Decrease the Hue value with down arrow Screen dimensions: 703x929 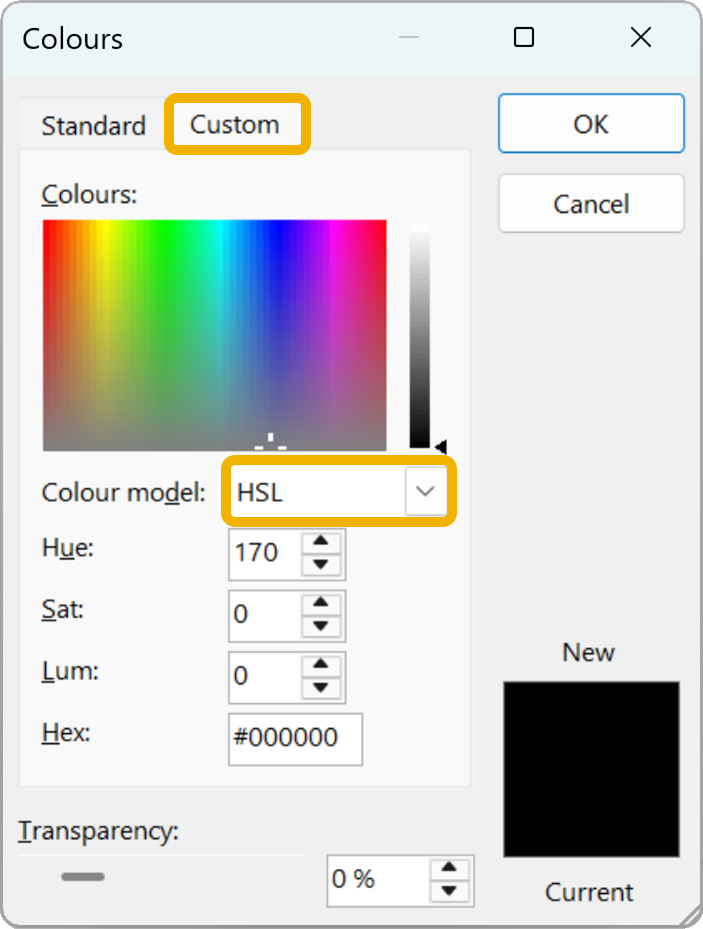click(x=321, y=565)
